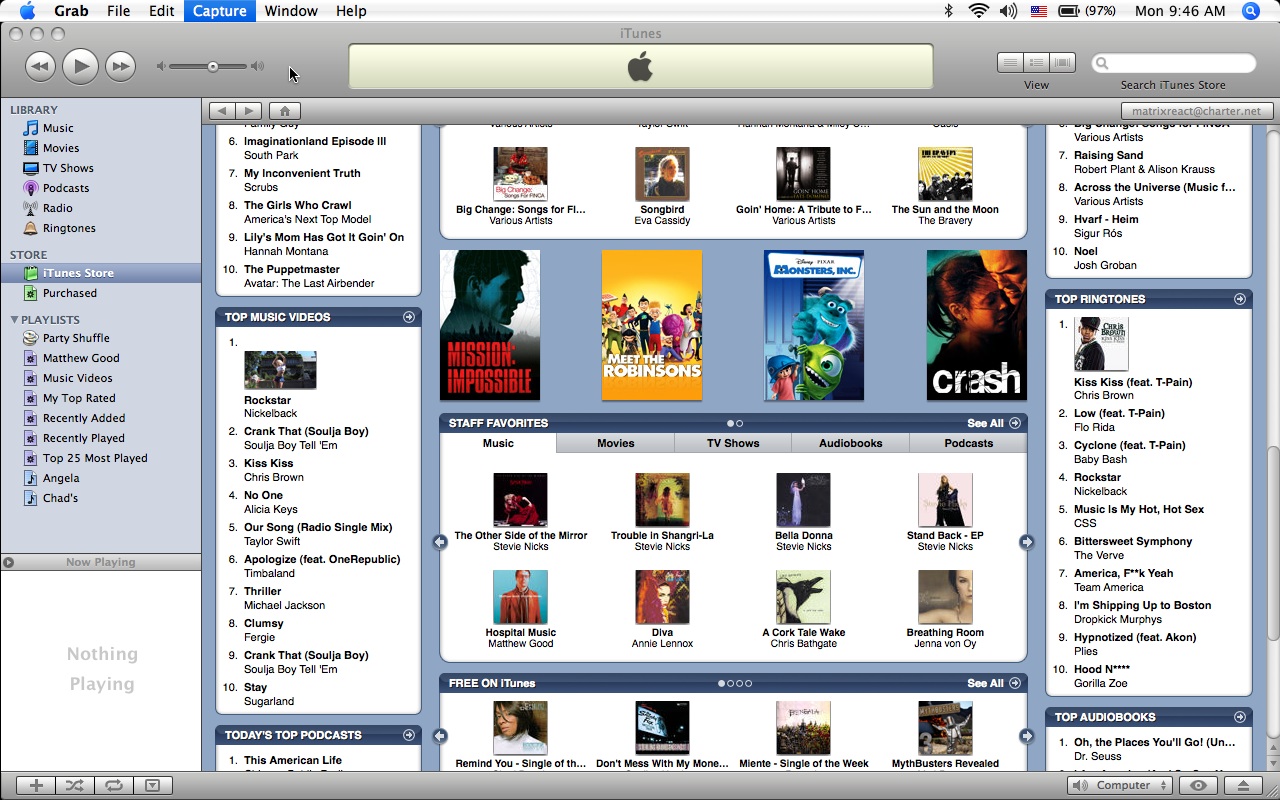
Task: Click See All in Staff Favorites
Action: click(x=993, y=423)
